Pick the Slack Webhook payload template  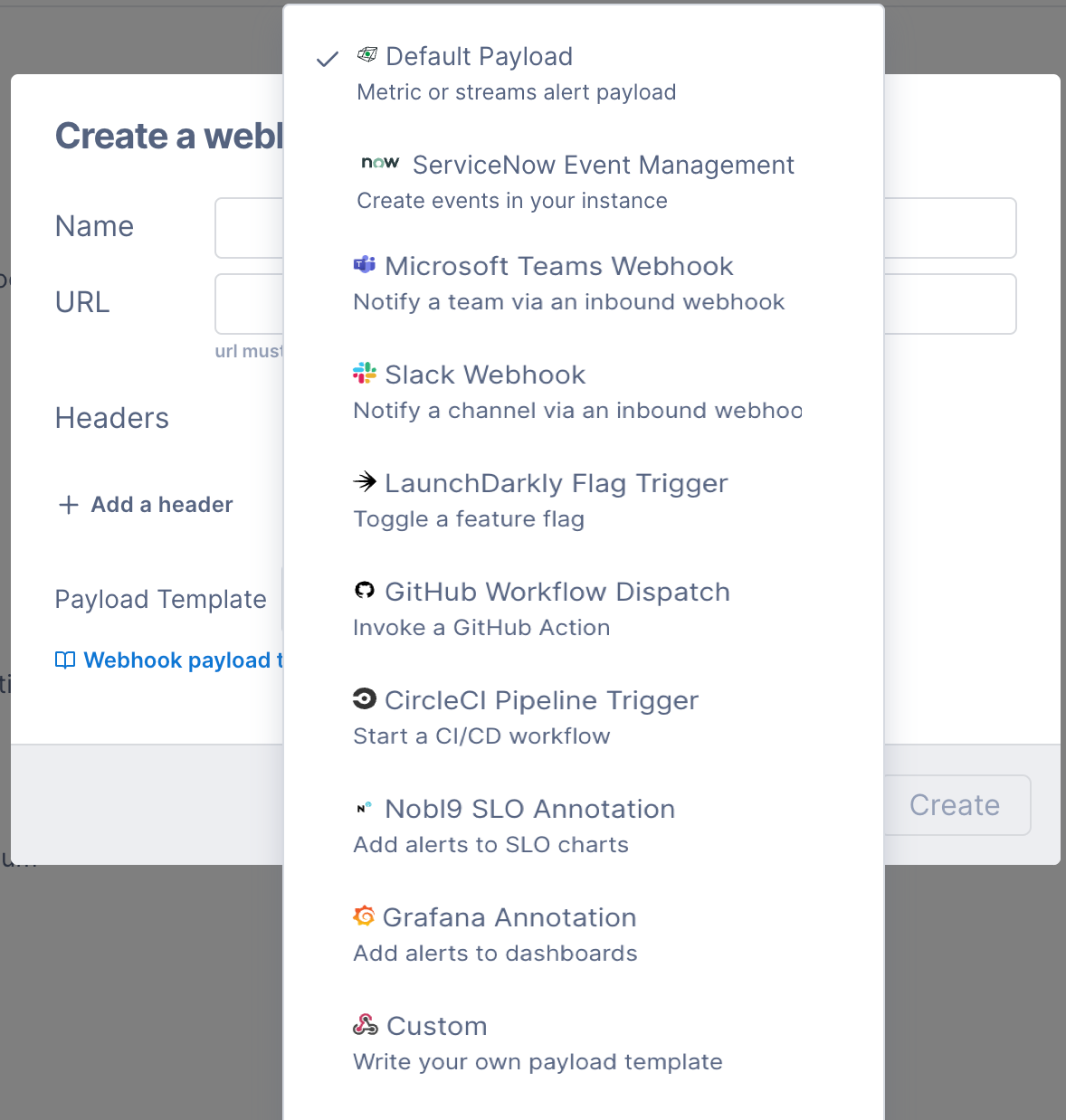pos(485,375)
